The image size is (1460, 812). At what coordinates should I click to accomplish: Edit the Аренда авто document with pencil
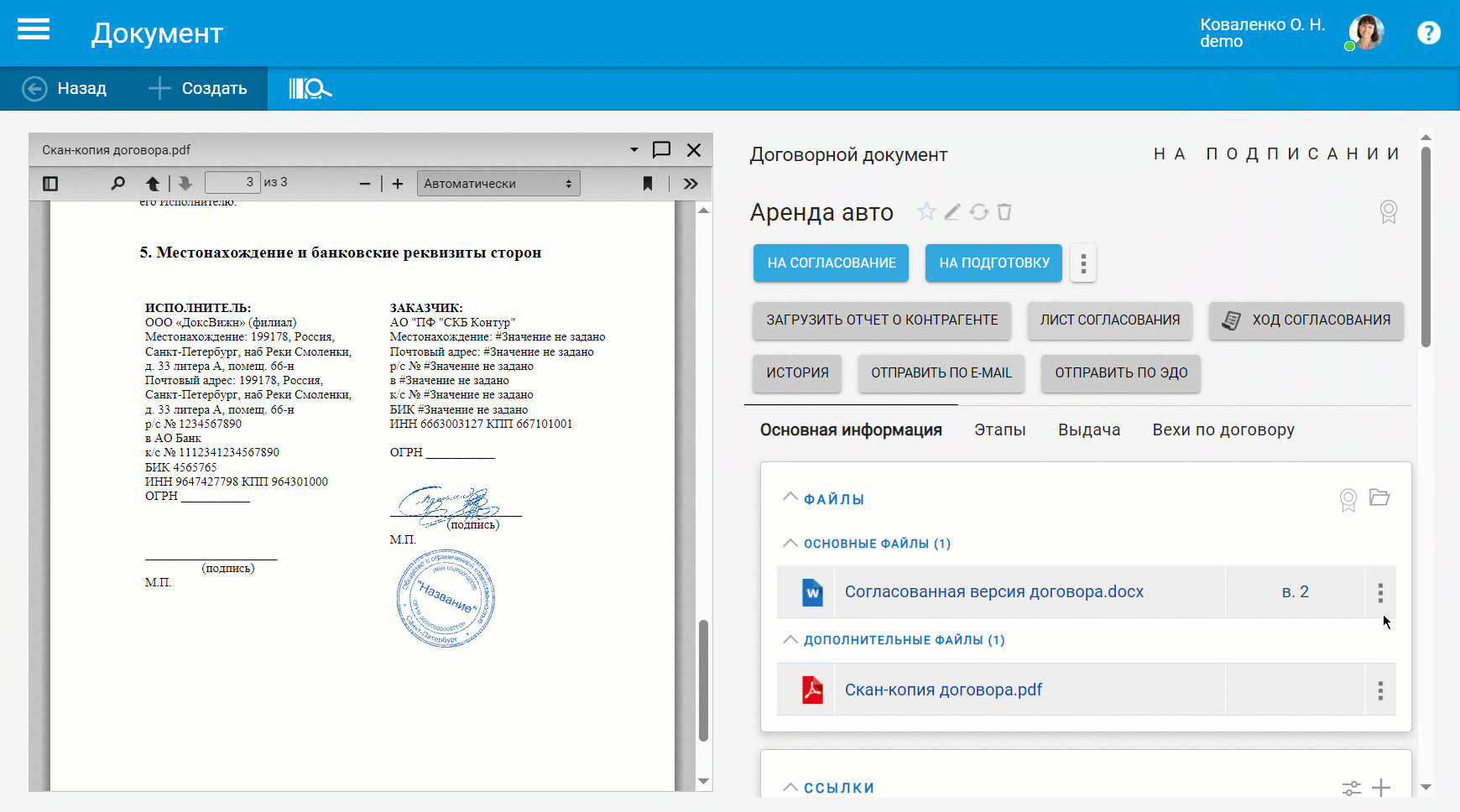coord(952,212)
